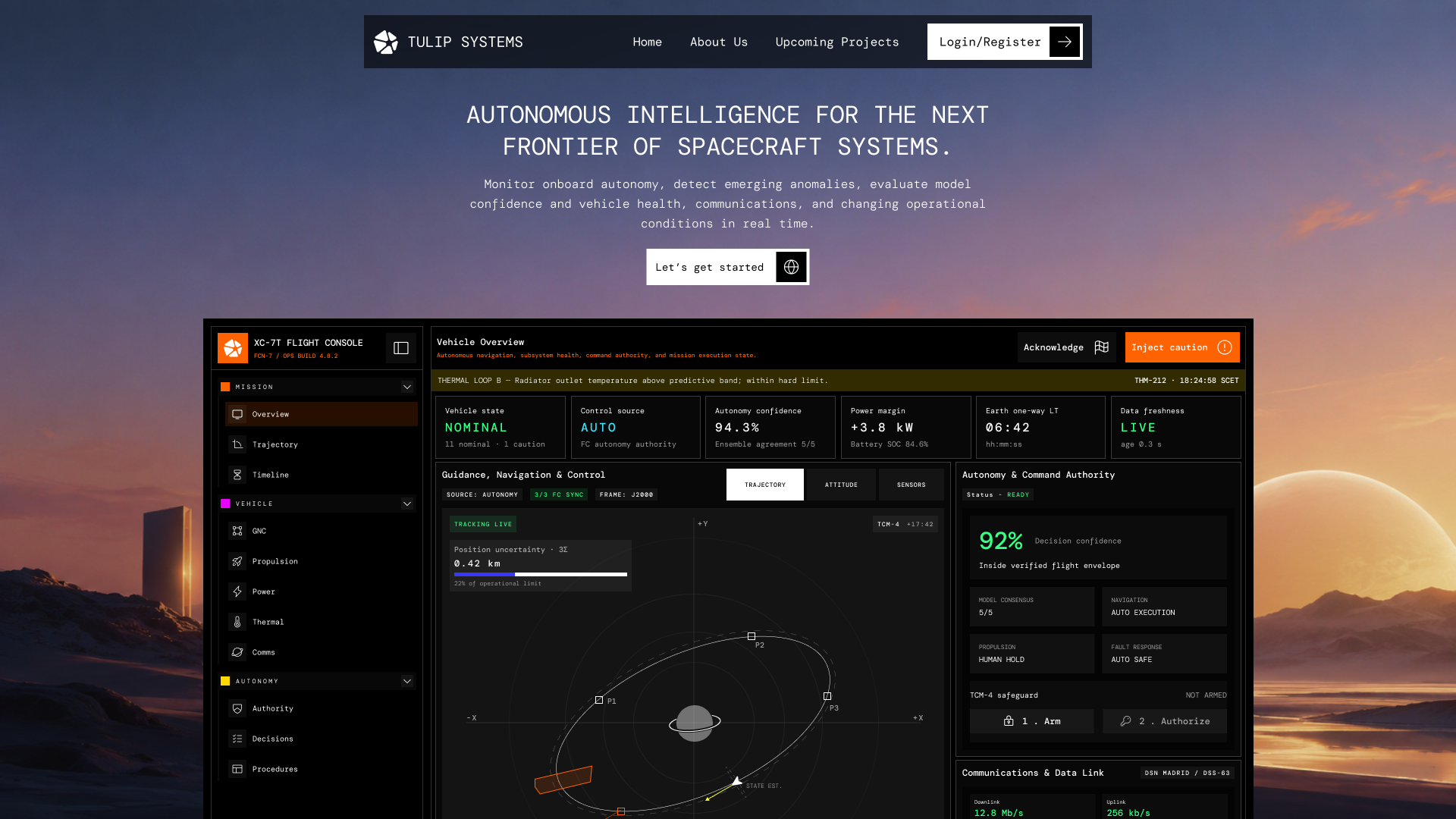Viewport: 1456px width, 819px height.
Task: Click the 2 . Authorize button
Action: pos(1165,721)
